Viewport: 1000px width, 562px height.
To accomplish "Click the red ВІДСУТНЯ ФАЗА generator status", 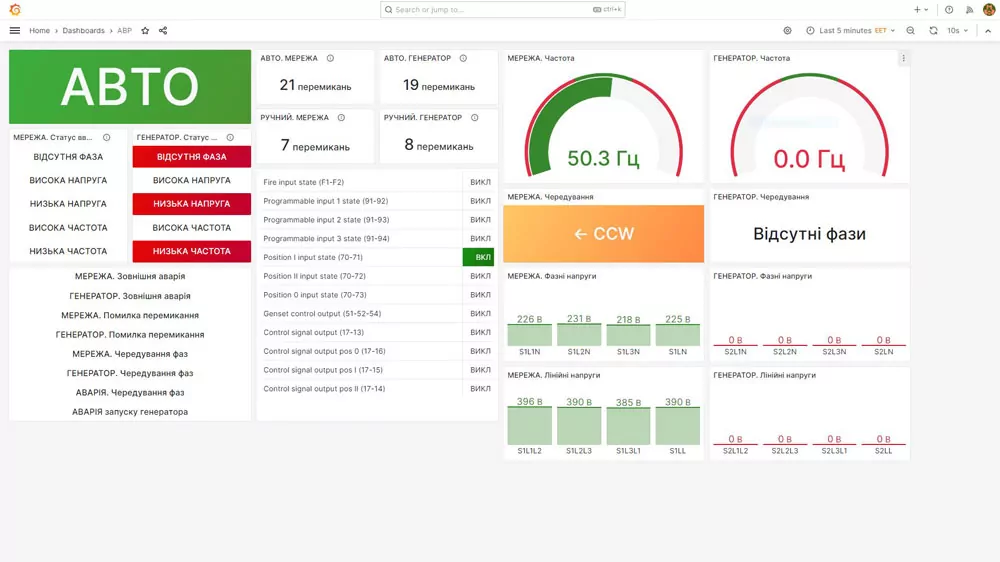I will coord(192,157).
